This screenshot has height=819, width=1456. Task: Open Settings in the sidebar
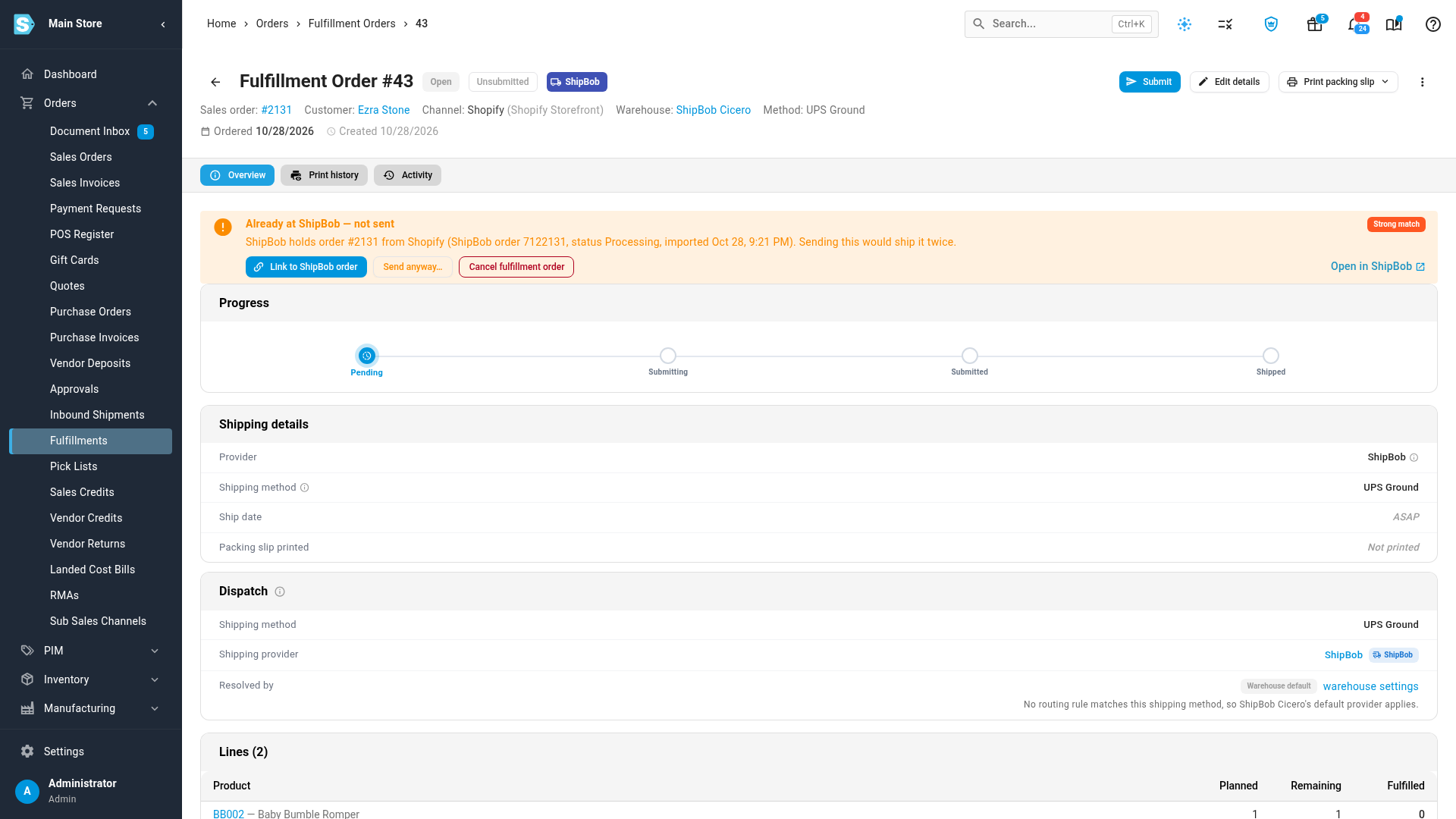(91, 752)
